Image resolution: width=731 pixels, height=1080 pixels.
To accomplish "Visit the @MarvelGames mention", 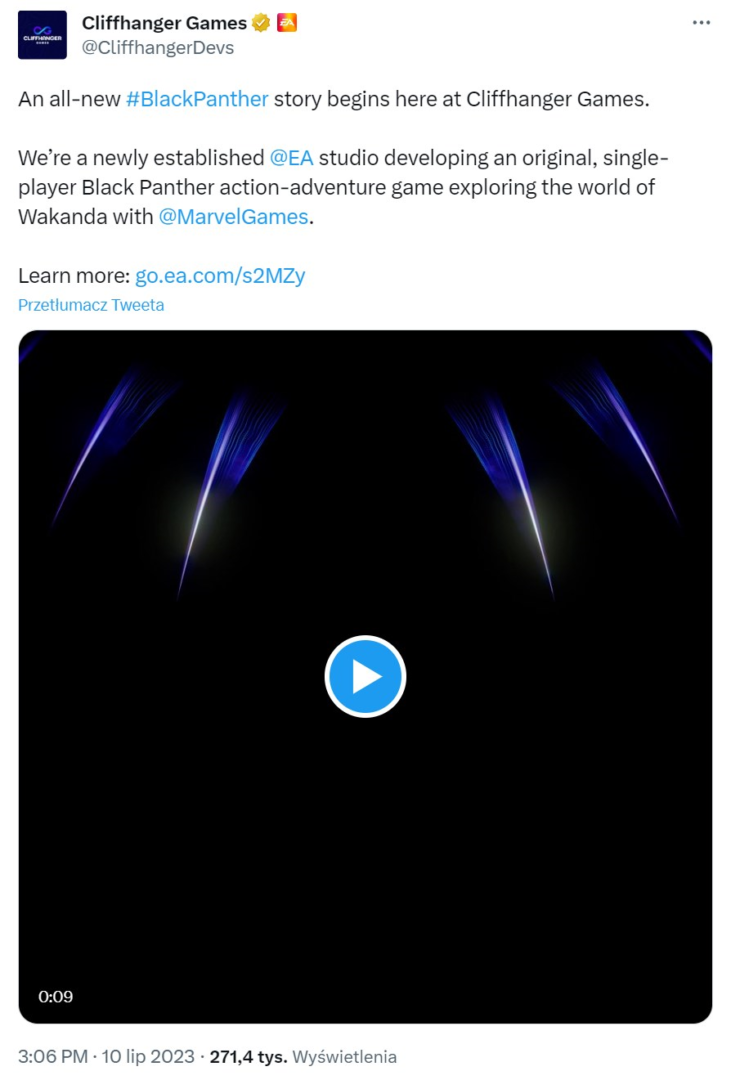I will 233,216.
